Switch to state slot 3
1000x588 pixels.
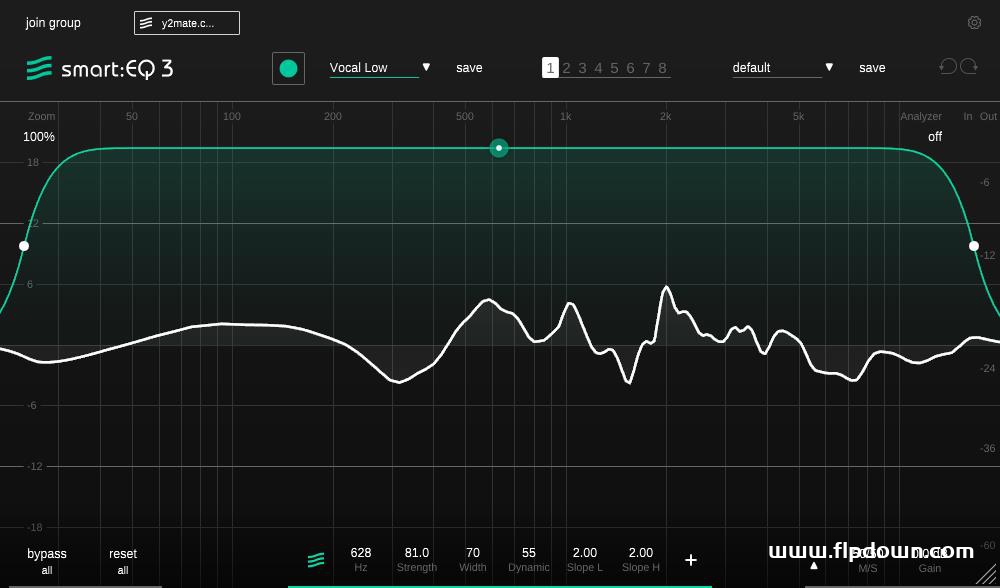tap(582, 68)
